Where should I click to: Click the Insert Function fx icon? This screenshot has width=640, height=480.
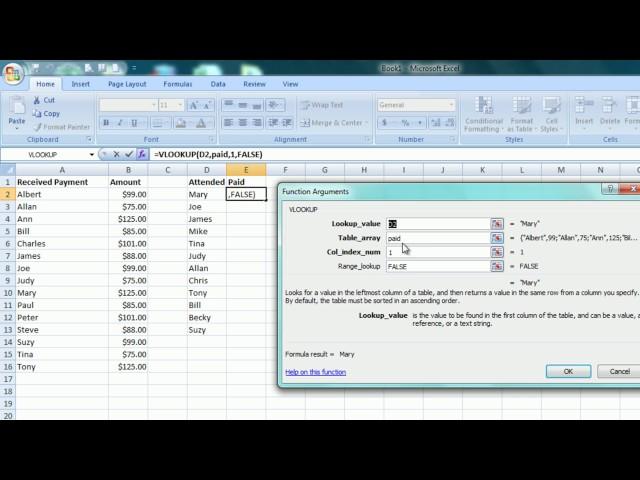coord(143,155)
